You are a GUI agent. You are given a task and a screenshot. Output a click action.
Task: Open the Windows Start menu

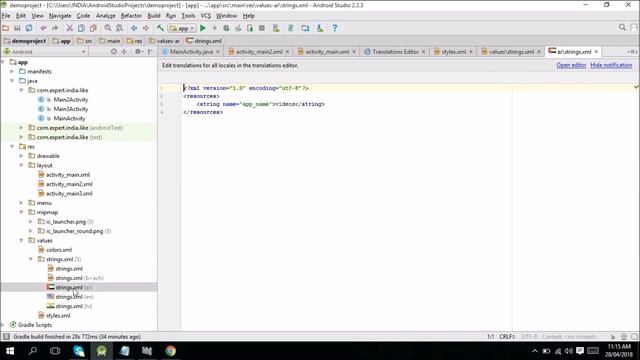[x=10, y=351]
